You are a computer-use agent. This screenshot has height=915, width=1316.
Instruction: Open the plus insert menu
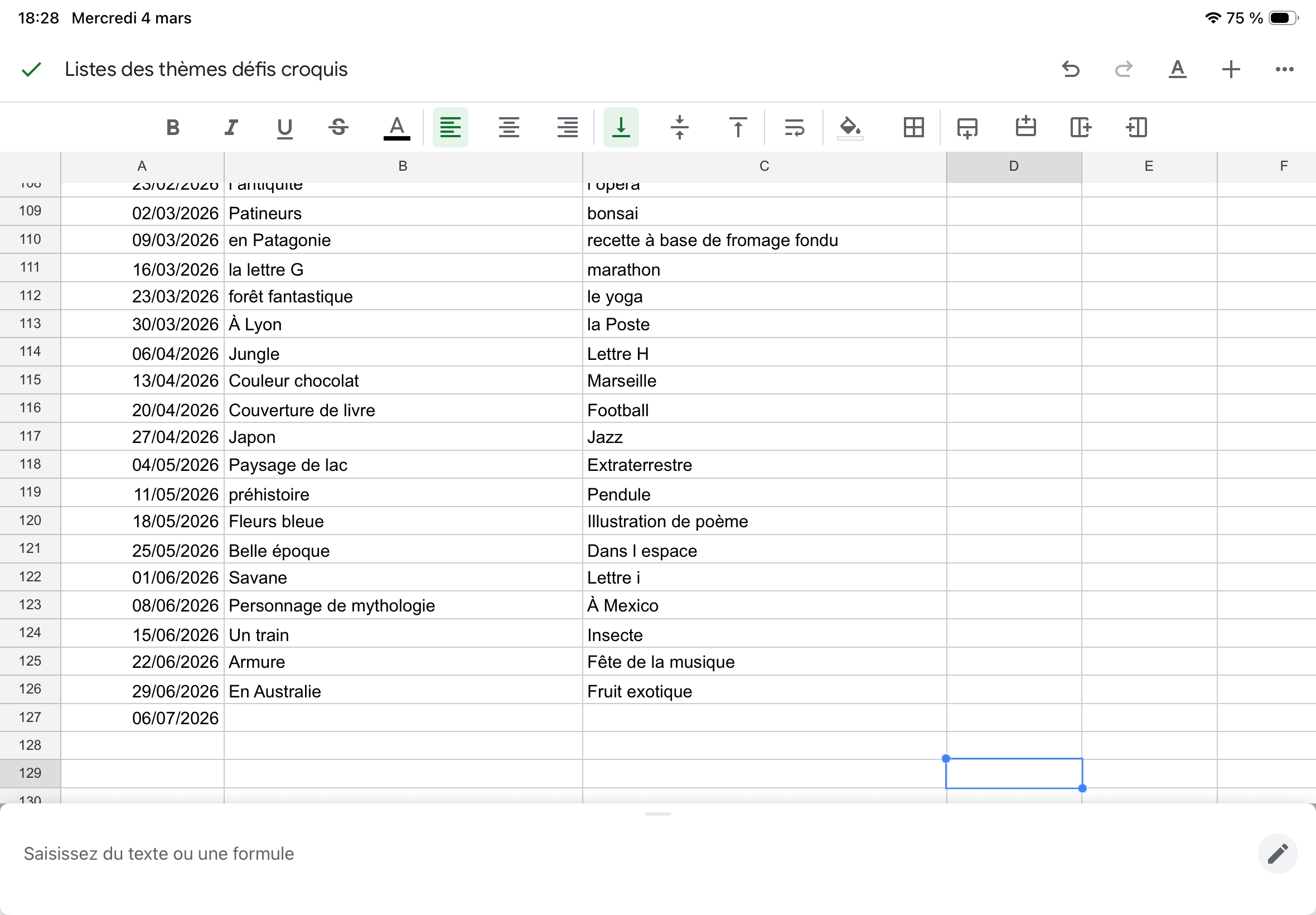click(x=1231, y=69)
